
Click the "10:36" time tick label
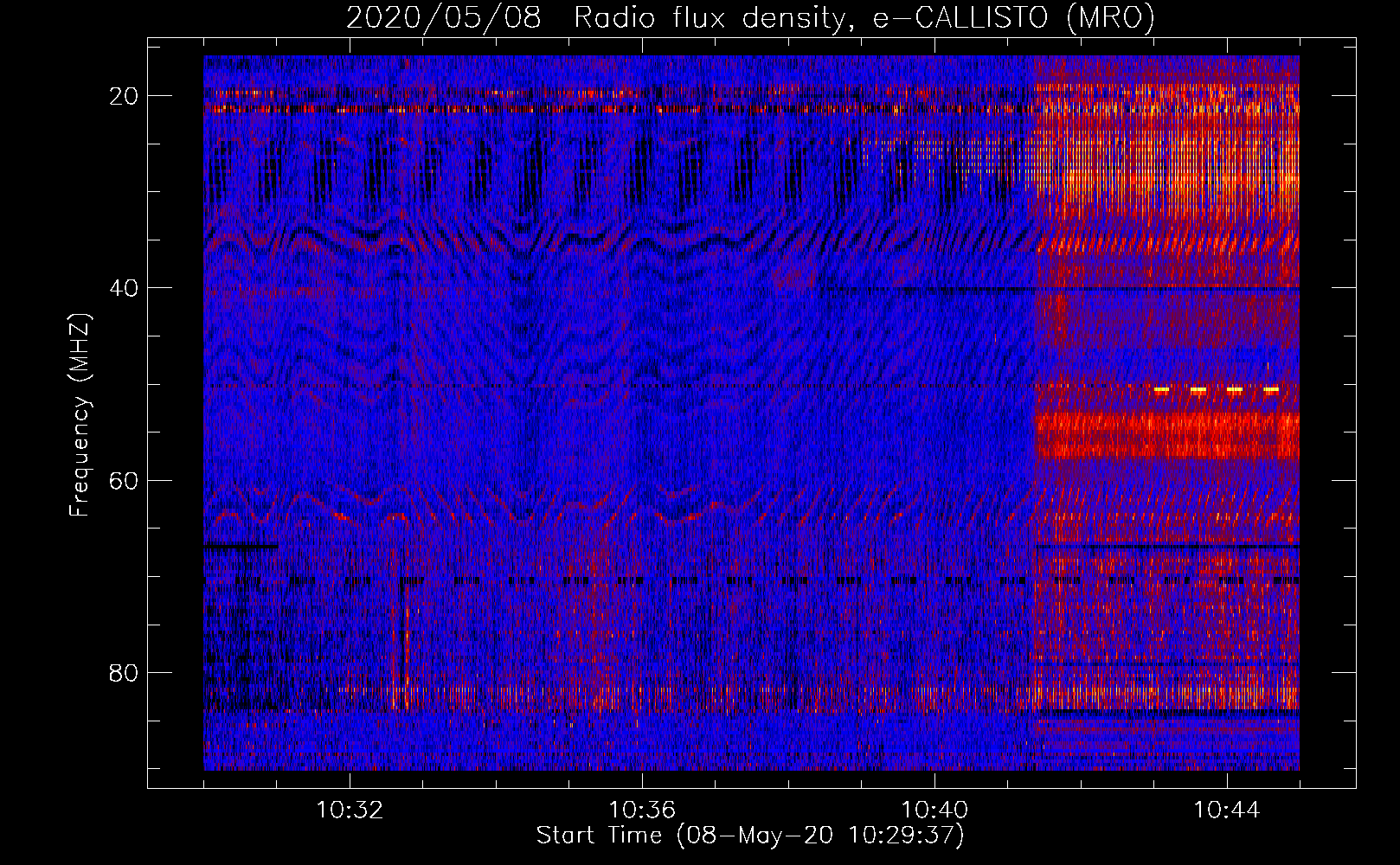pyautogui.click(x=642, y=811)
